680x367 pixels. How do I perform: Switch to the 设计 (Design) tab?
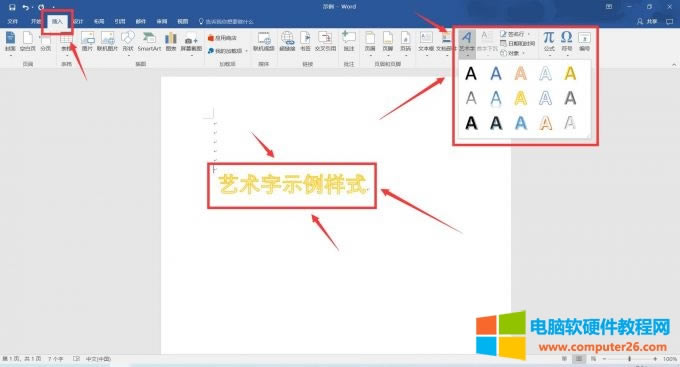(x=78, y=21)
